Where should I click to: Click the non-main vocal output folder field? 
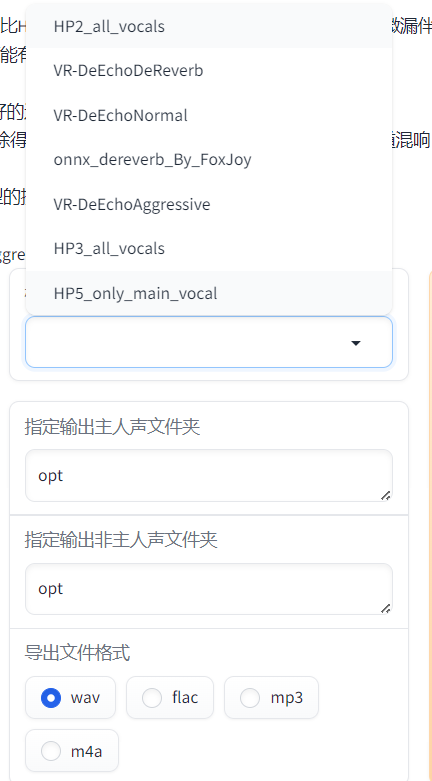209,589
